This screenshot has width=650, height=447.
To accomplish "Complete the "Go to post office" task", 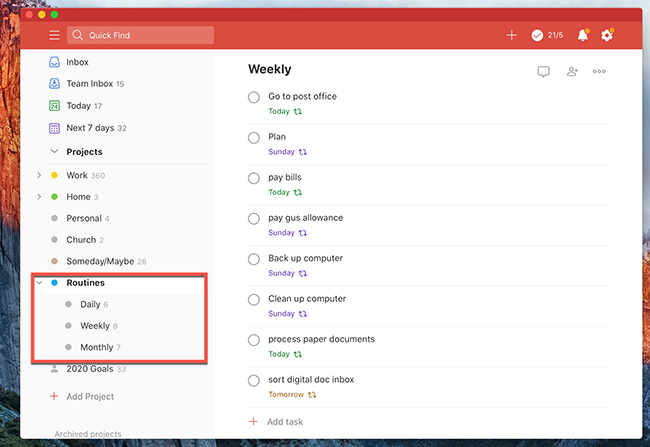I will (254, 97).
